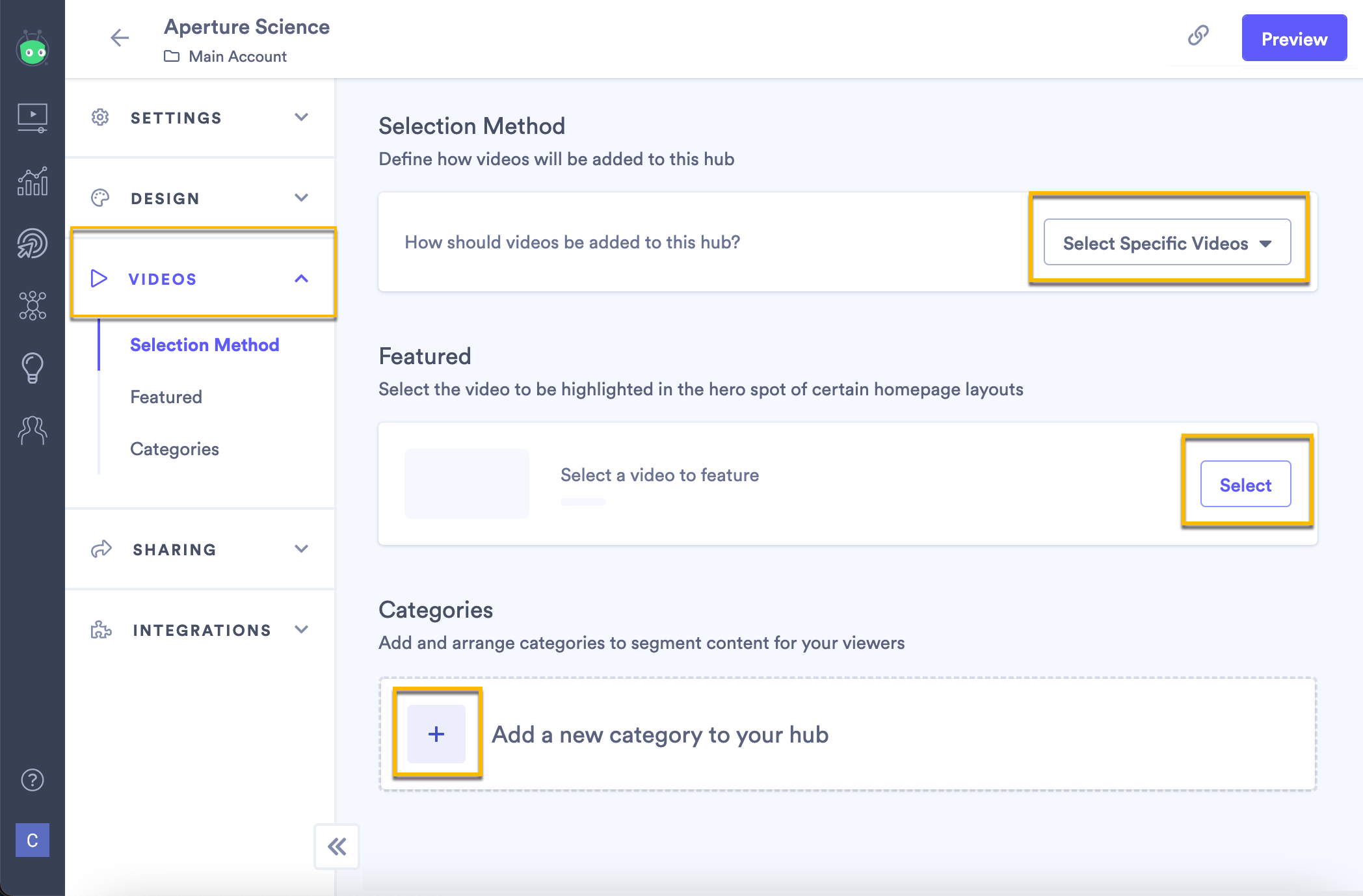Click the VIDEOS menu label

coord(163,279)
